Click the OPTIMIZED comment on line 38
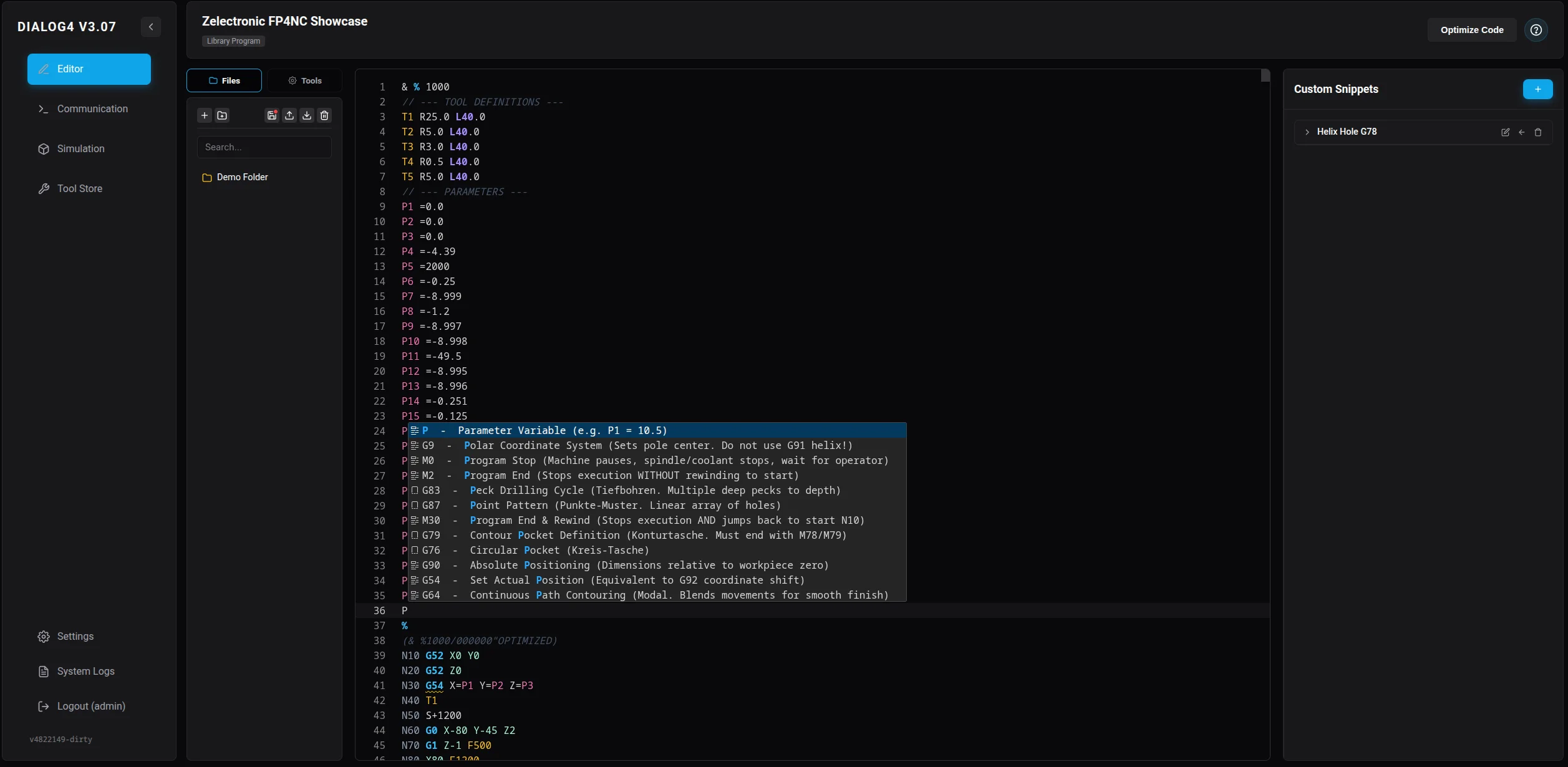Viewport: 1568px width, 767px height. 480,640
